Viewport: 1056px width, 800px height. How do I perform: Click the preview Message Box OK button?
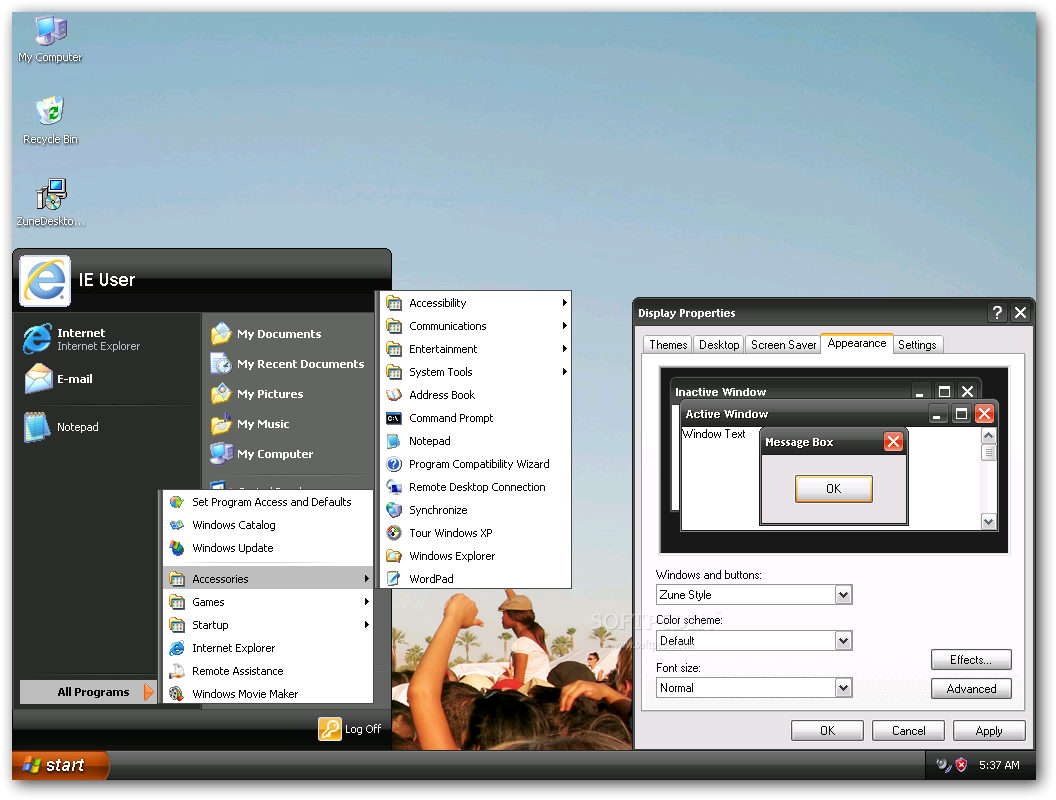coord(834,489)
